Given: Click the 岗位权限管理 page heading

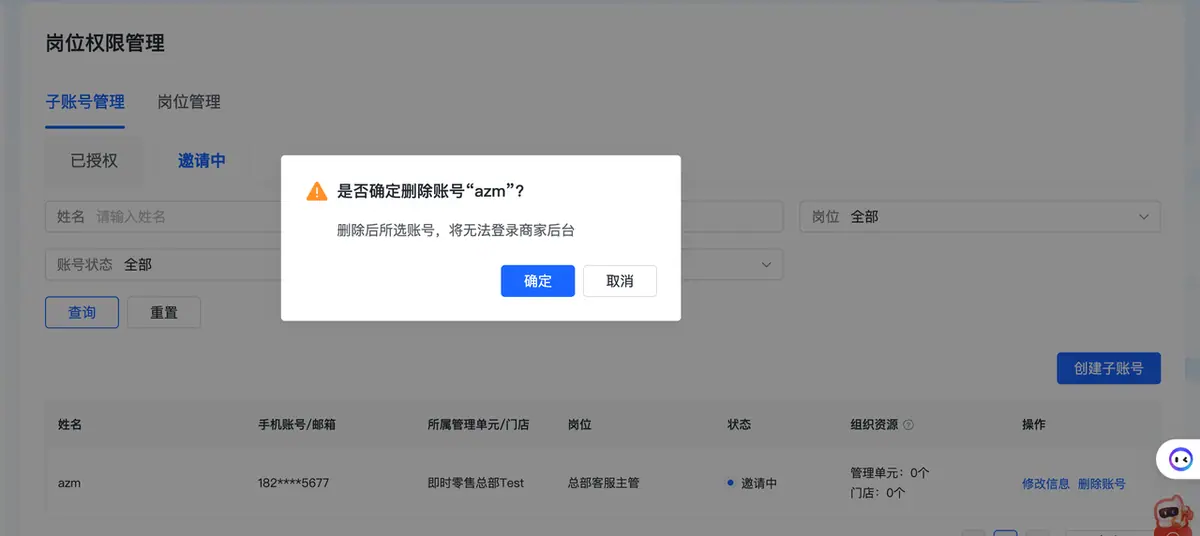Looking at the screenshot, I should [105, 43].
